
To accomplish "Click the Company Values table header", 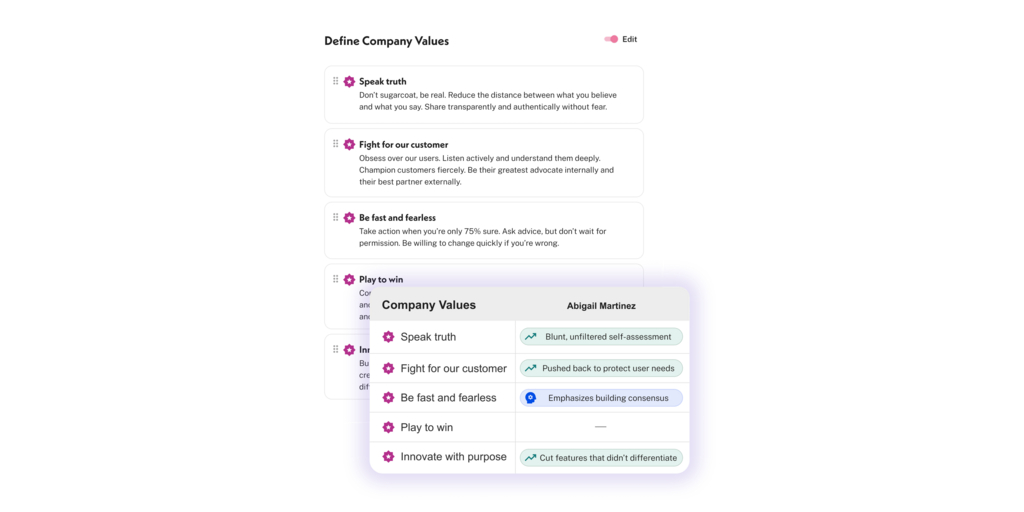I will point(429,305).
